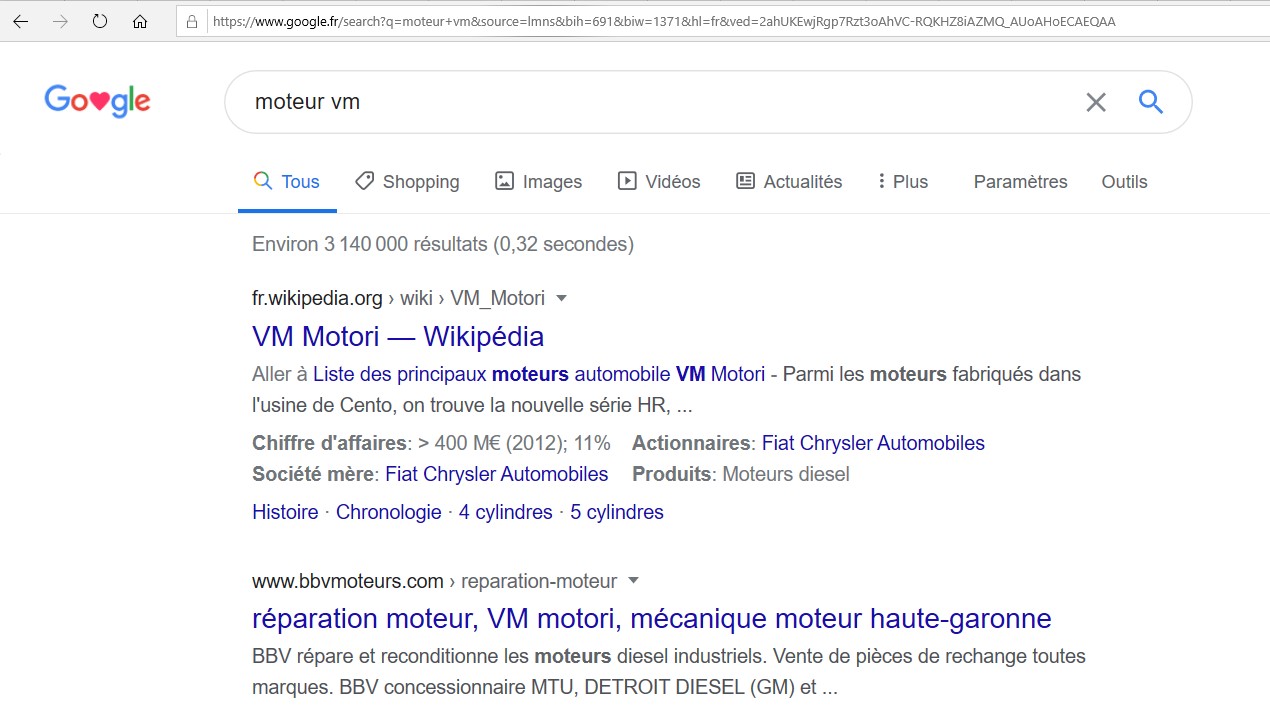
Task: Switch to the Shopping tab
Action: [x=407, y=182]
